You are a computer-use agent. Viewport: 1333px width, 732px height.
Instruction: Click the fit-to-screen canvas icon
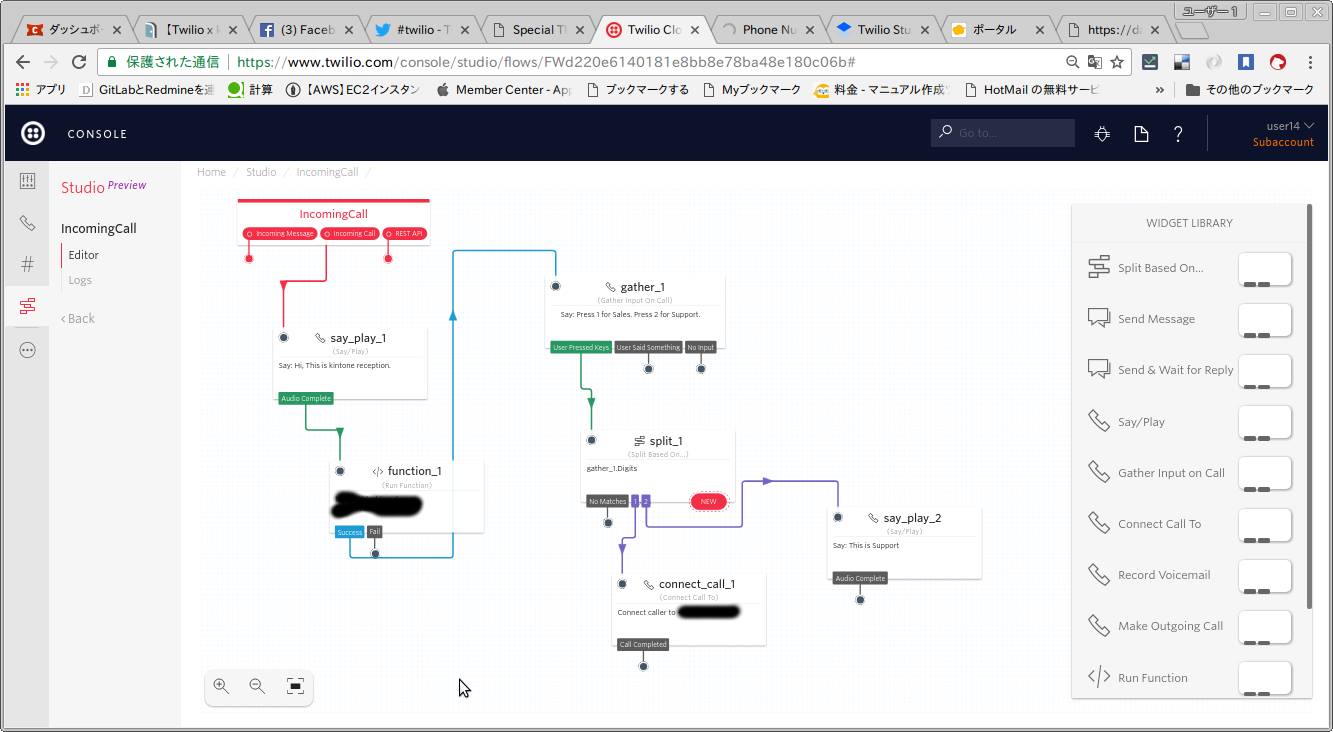[295, 686]
